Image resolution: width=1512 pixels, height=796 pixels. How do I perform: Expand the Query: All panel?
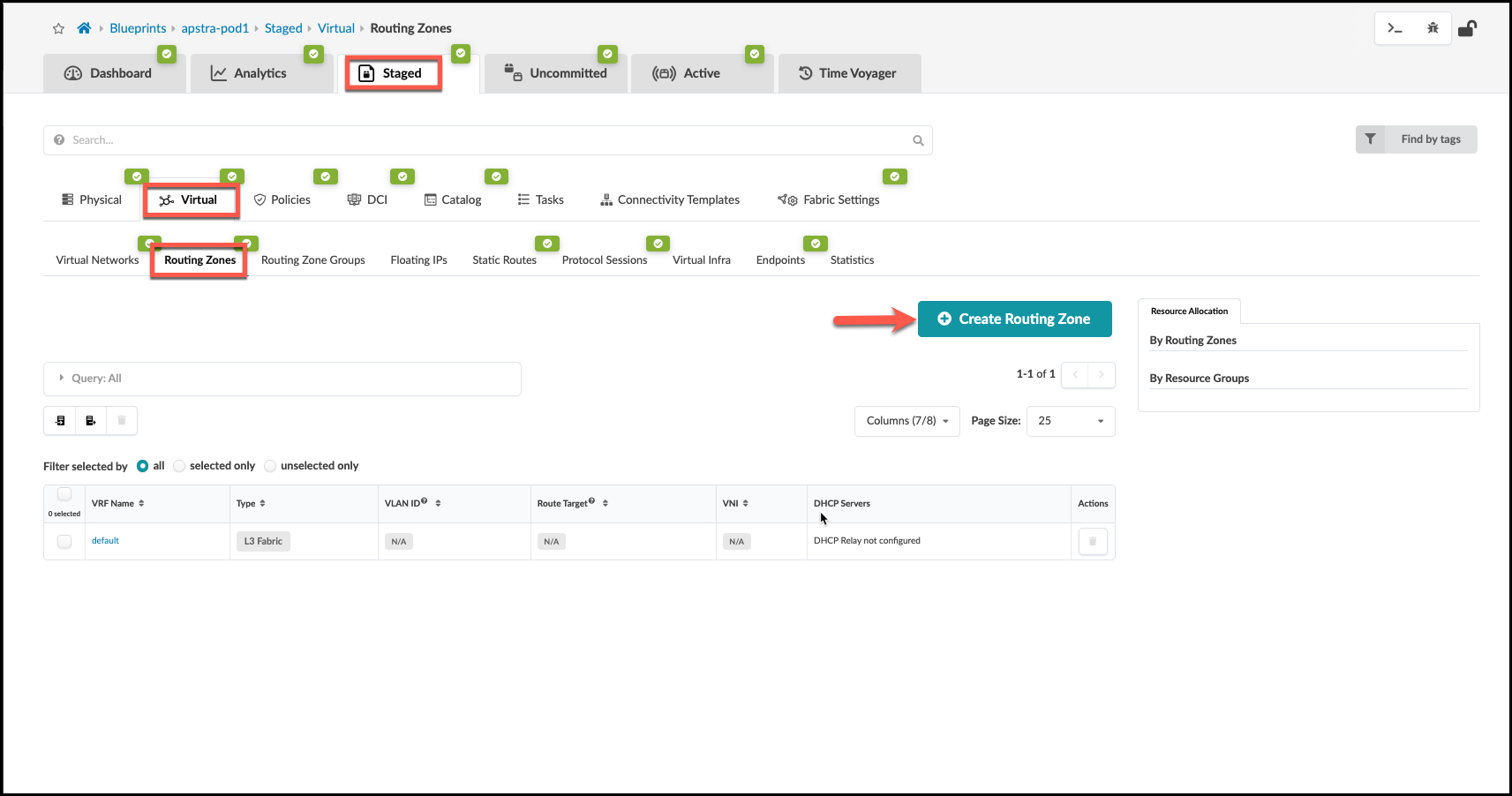pyautogui.click(x=61, y=378)
